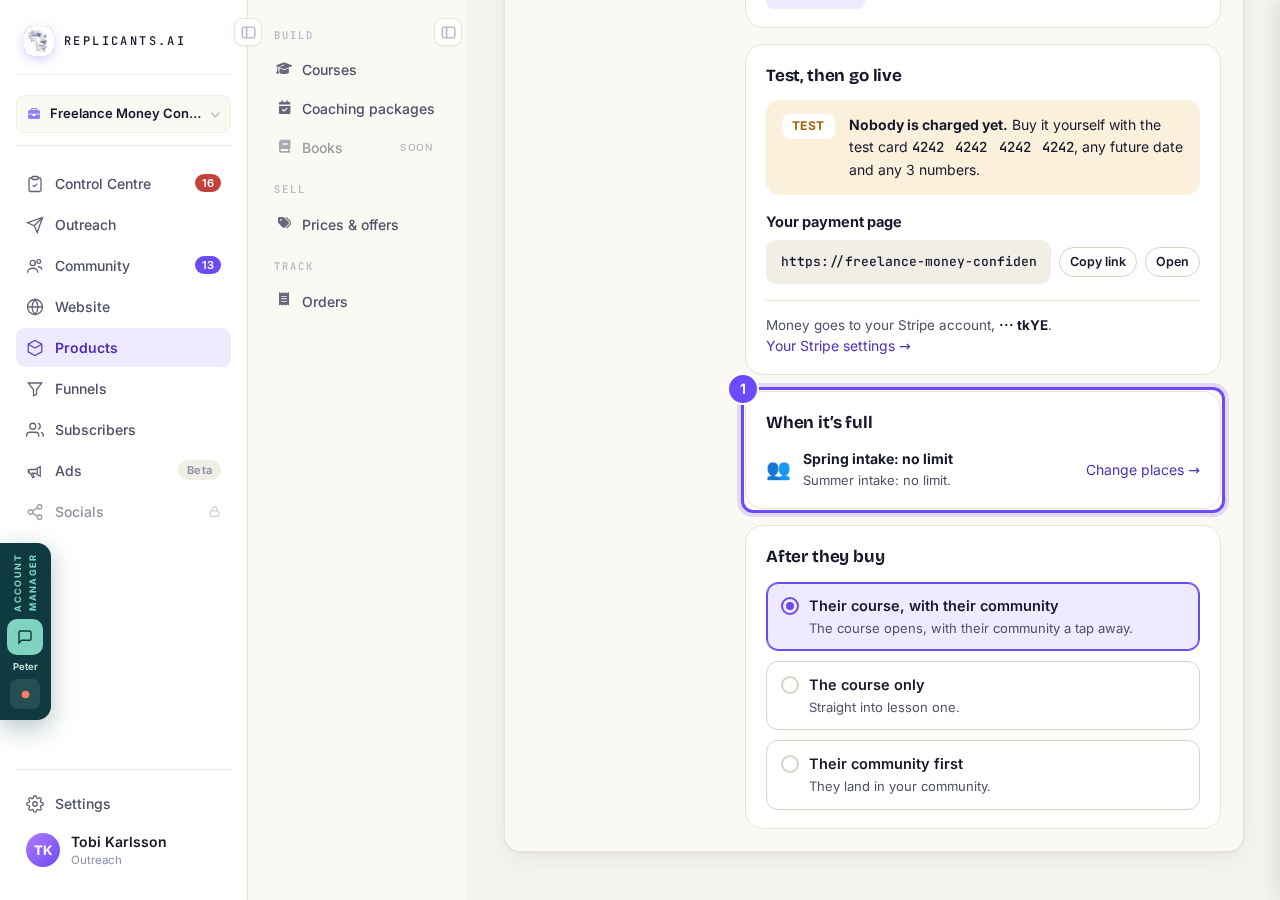Screen dimensions: 1280x900
Task: Click the Beta label beside Ads
Action: (200, 470)
